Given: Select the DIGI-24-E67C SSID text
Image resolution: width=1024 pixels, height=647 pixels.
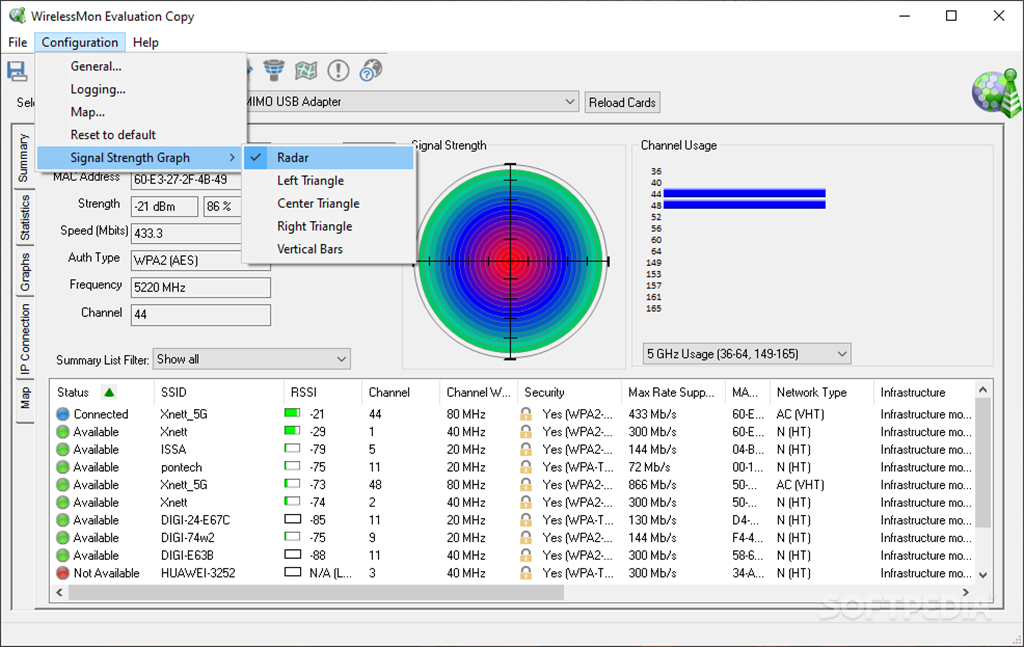Looking at the screenshot, I should [x=195, y=520].
